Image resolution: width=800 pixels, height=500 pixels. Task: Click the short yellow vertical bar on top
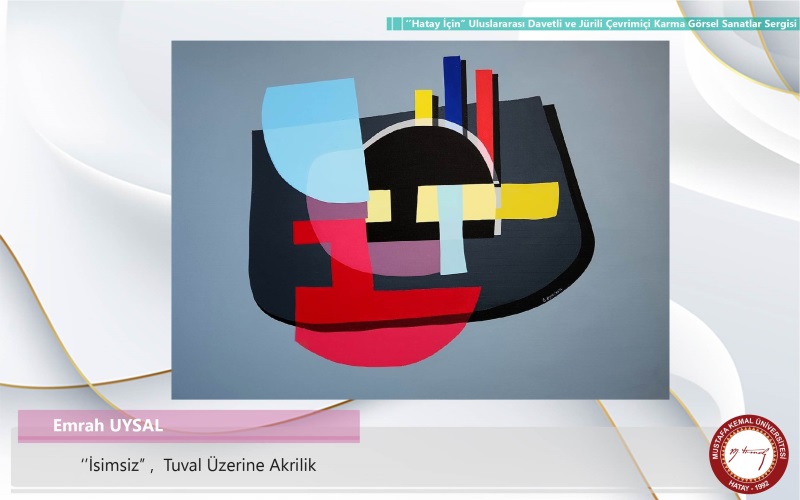point(423,103)
